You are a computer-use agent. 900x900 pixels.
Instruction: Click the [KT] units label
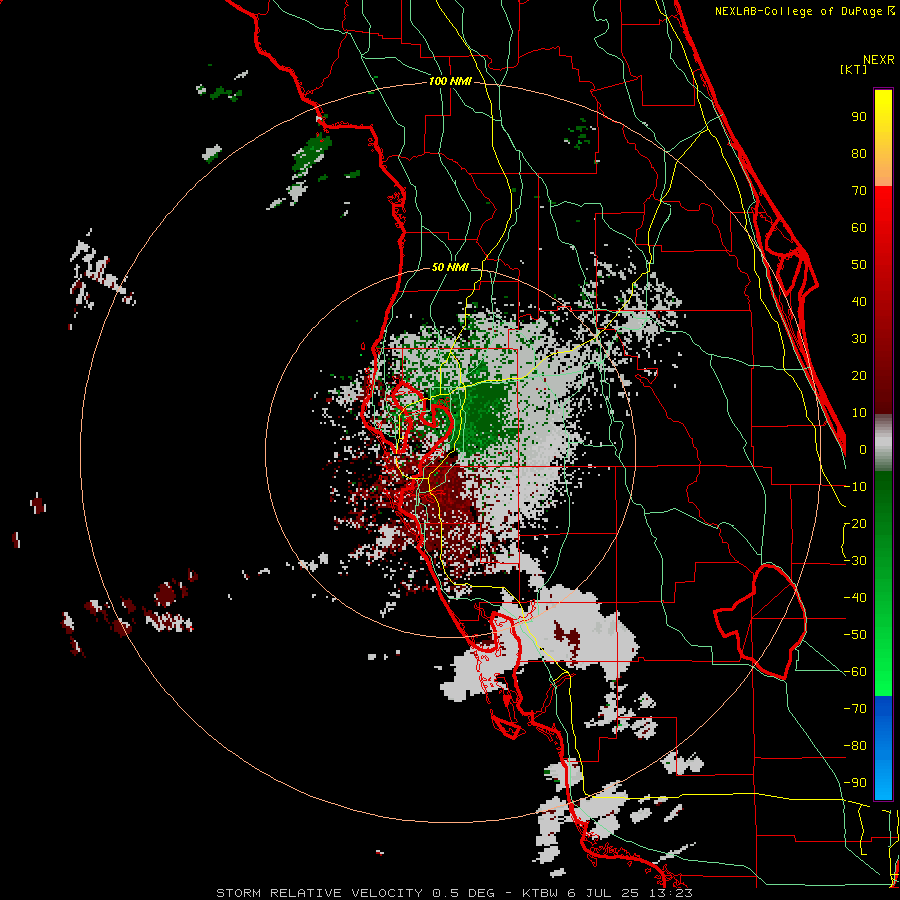[853, 69]
